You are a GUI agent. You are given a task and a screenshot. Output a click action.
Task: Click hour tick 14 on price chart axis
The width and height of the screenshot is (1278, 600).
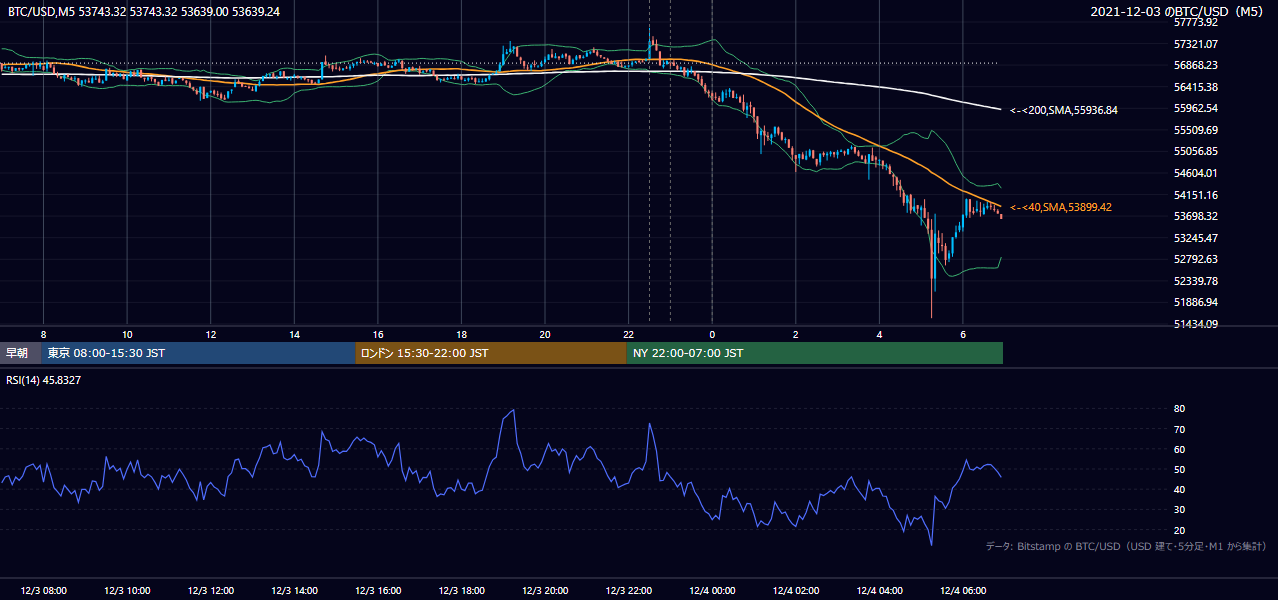[x=294, y=334]
